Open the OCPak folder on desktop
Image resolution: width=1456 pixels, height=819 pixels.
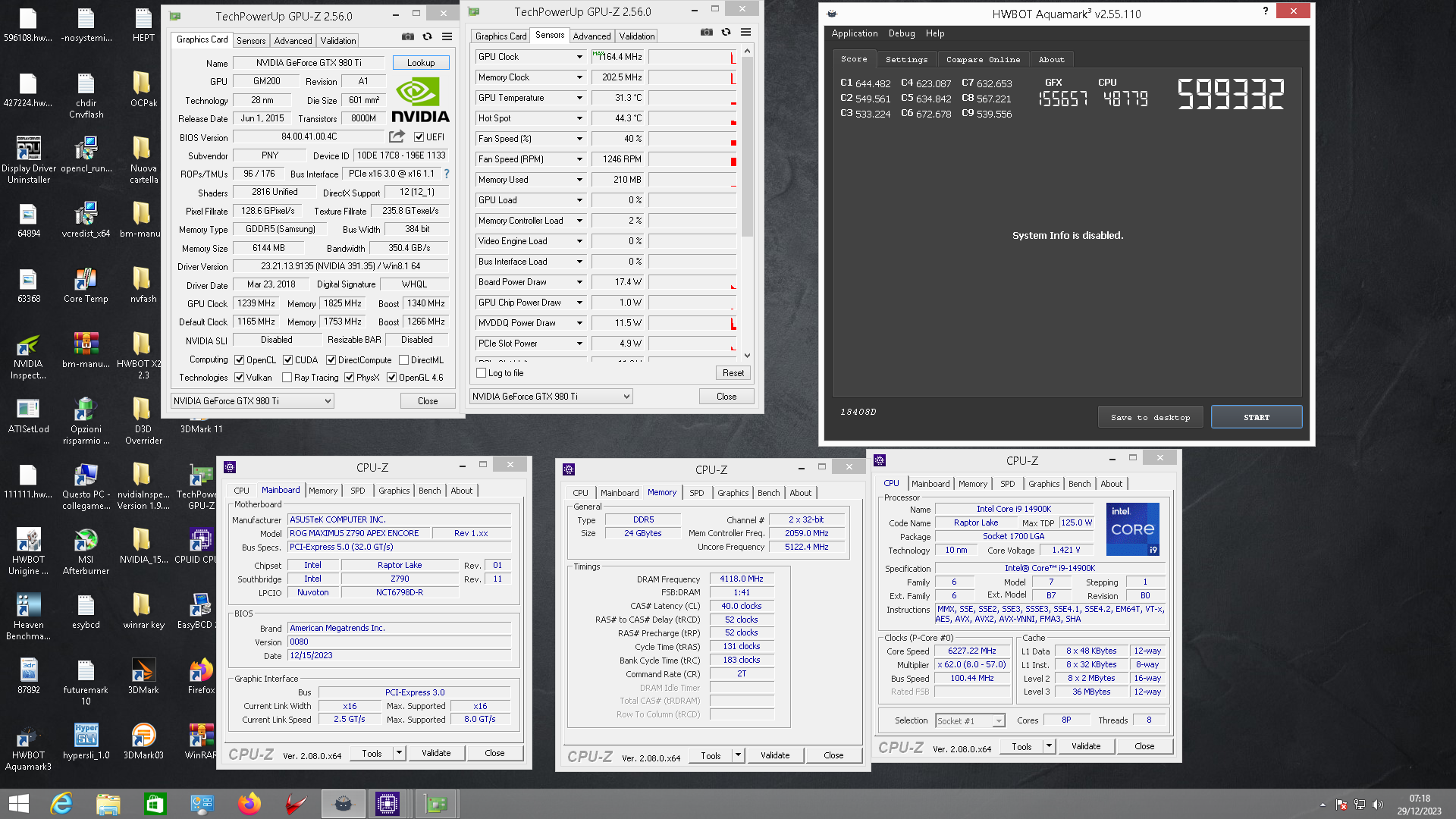click(x=143, y=89)
